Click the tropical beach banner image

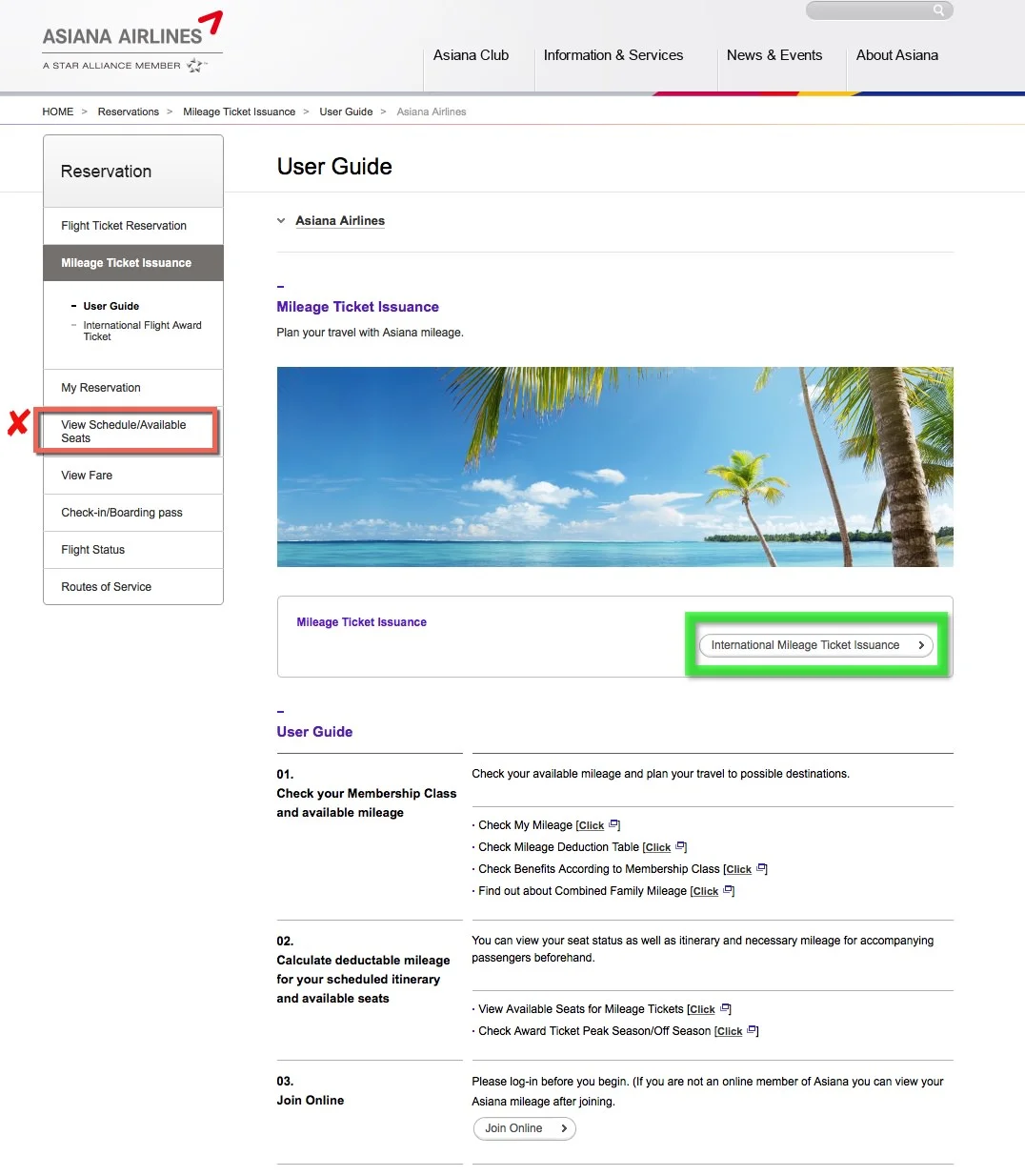pyautogui.click(x=614, y=467)
